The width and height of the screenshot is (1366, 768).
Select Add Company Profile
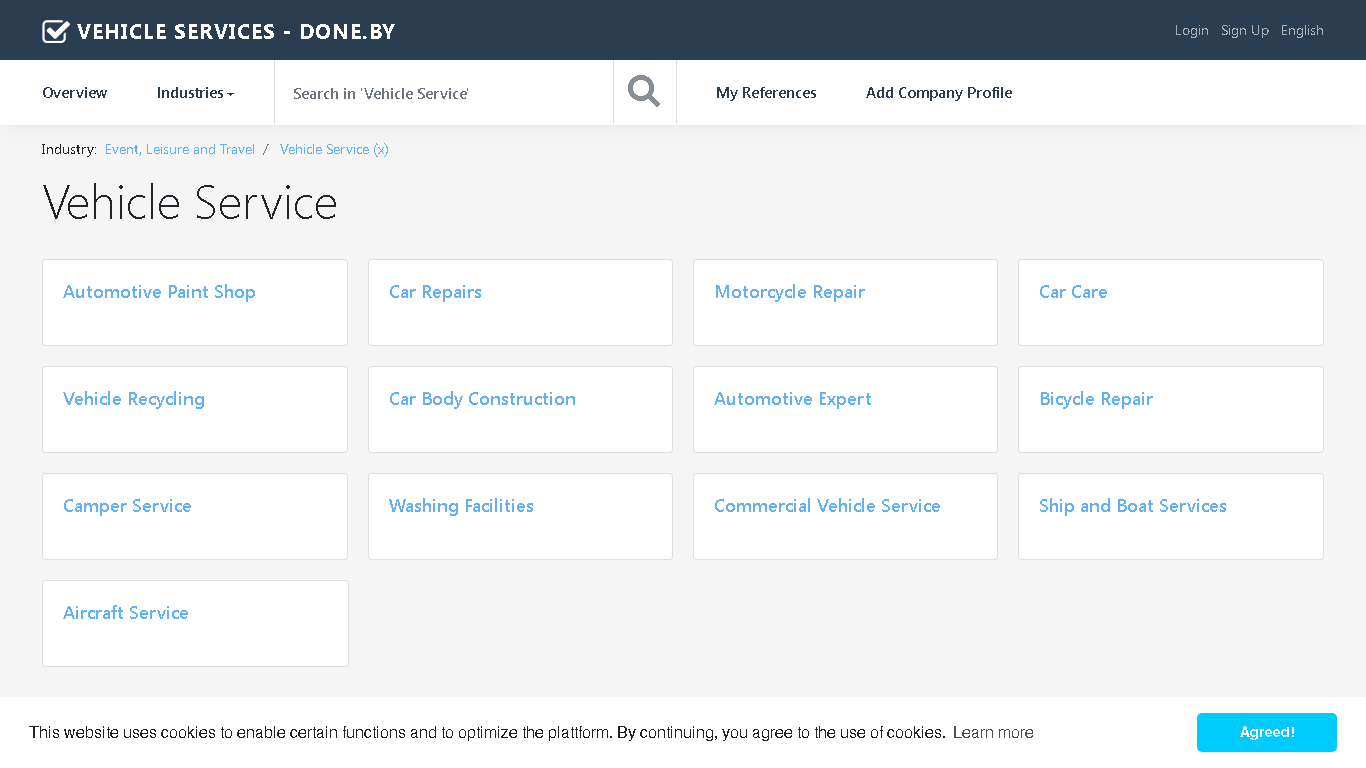pos(939,93)
